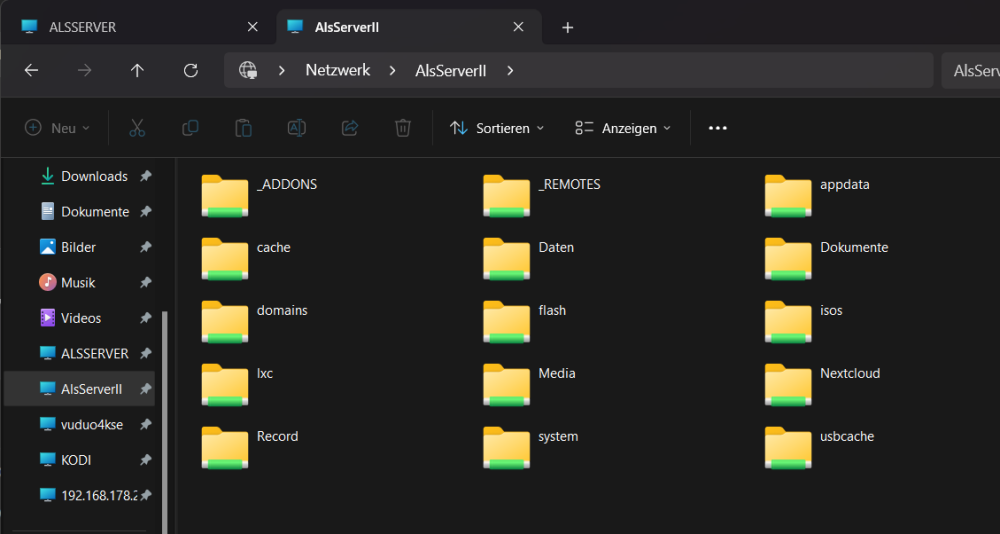The height and width of the screenshot is (534, 1000).
Task: Select ALSSERVER in the sidebar
Action: pyautogui.click(x=94, y=353)
